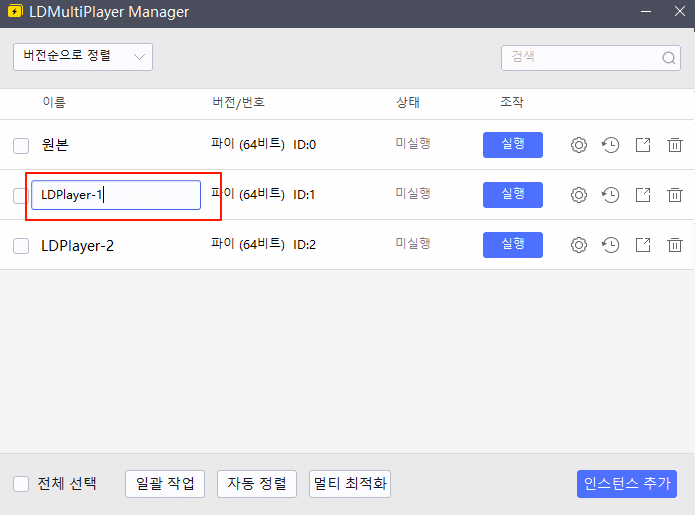Click backup/restore icon for 원본 instance
Screen dimensions: 695x515
pos(610,145)
